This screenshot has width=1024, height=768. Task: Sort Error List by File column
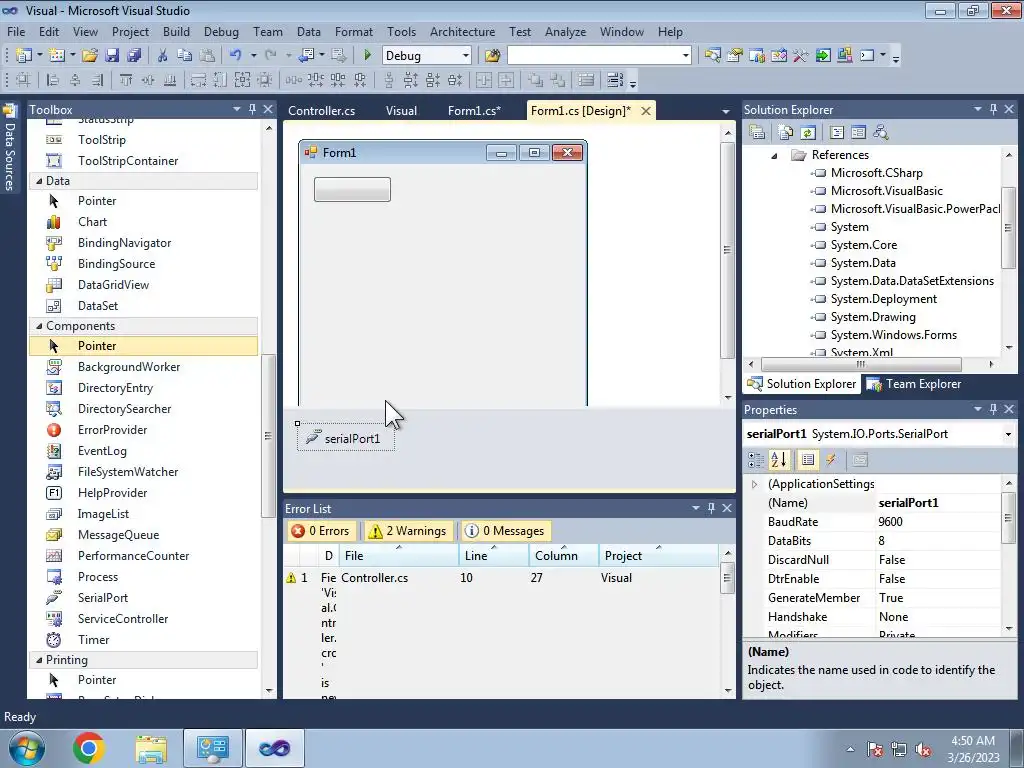point(399,555)
